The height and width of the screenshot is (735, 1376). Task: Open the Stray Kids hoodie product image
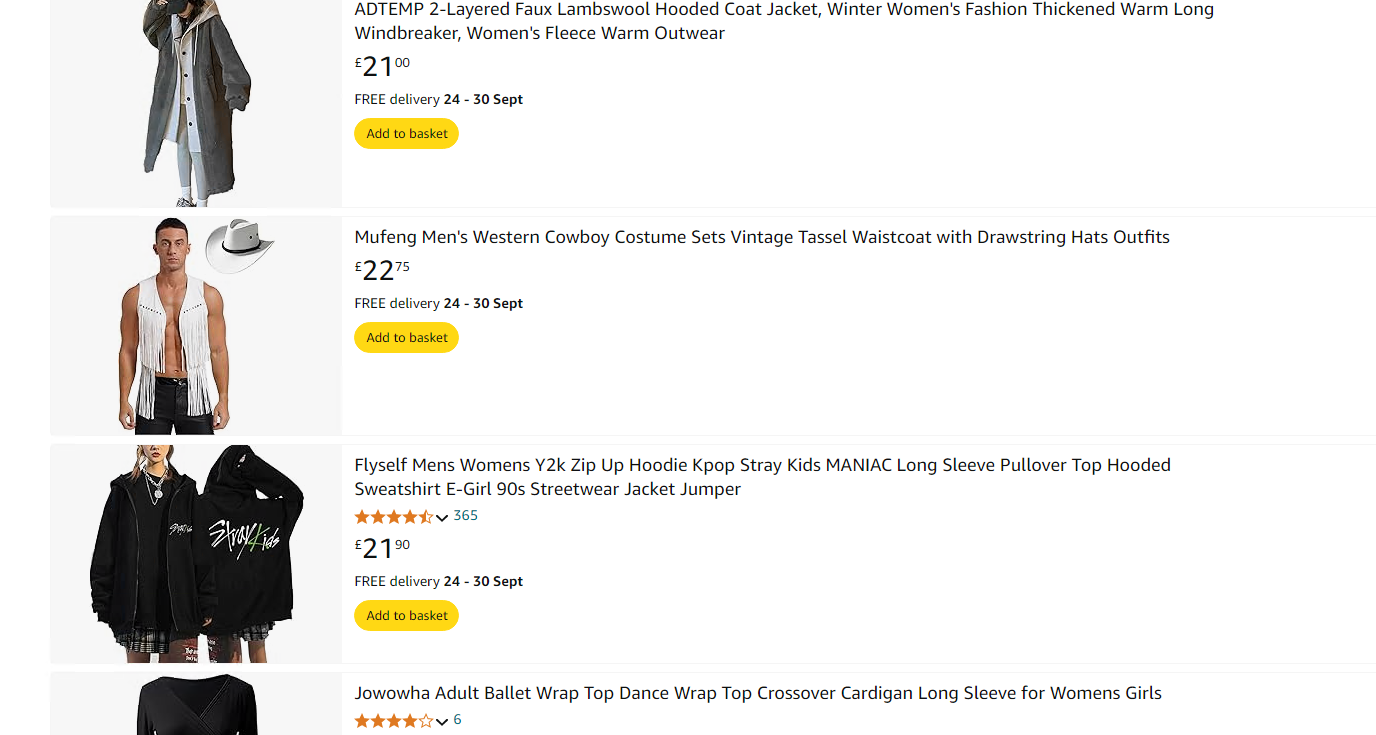[x=196, y=553]
